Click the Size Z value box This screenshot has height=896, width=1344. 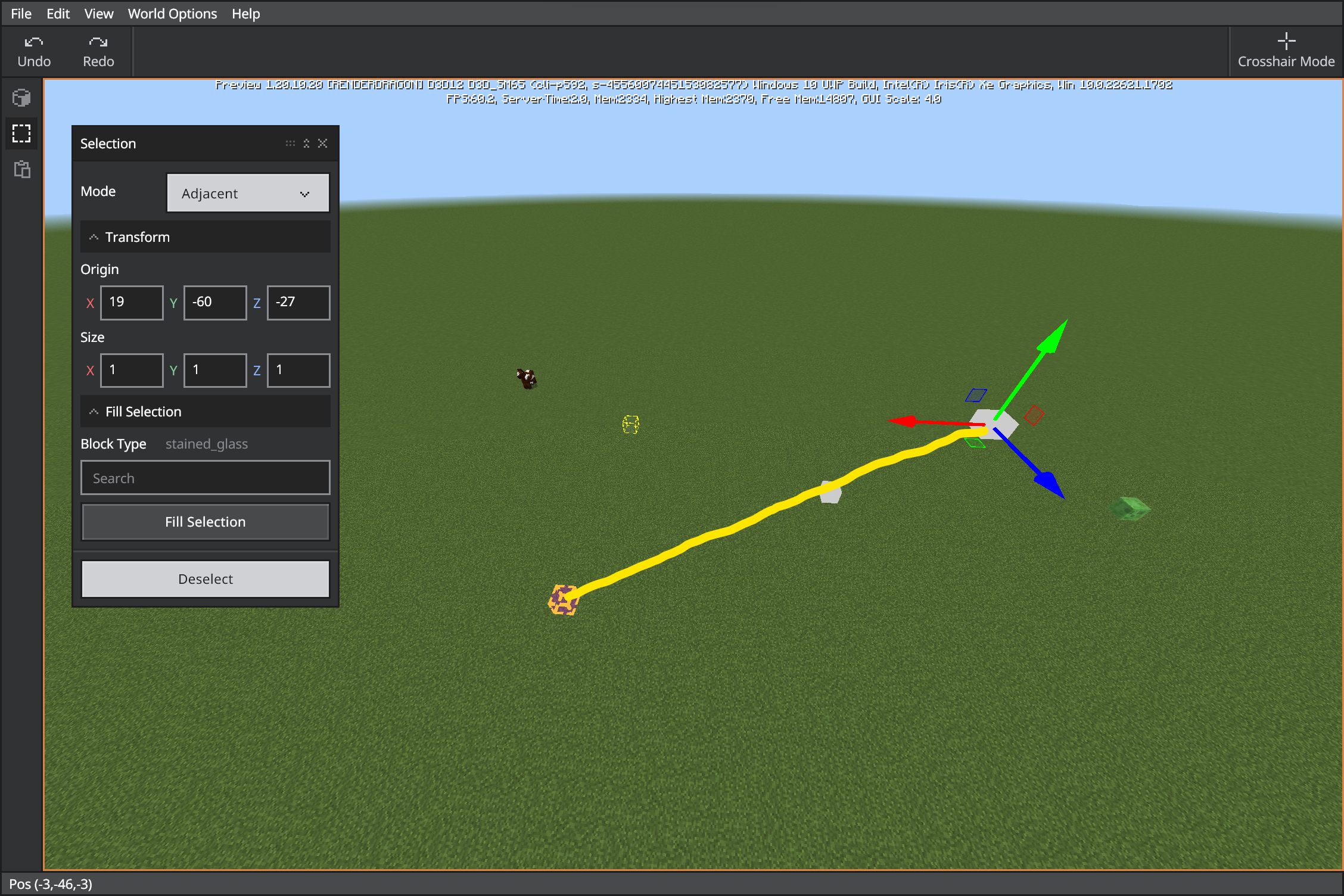[x=298, y=370]
